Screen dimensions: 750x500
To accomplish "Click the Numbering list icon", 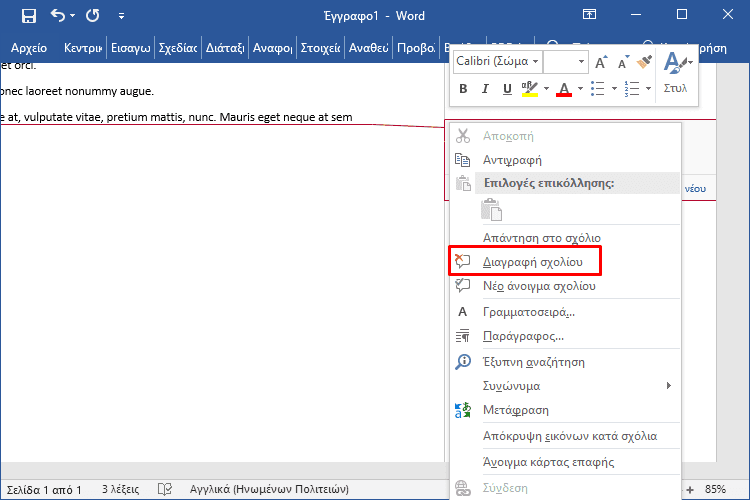I will [632, 89].
